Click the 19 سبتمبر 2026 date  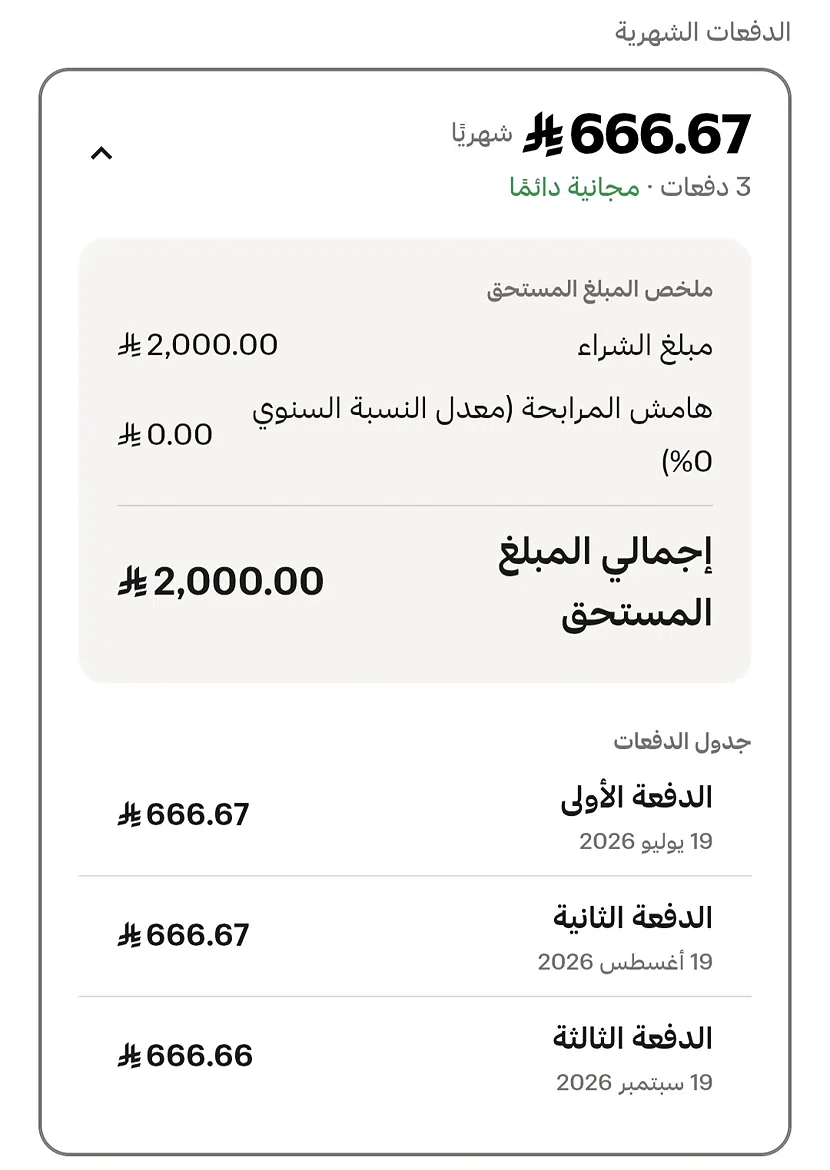tap(634, 1082)
